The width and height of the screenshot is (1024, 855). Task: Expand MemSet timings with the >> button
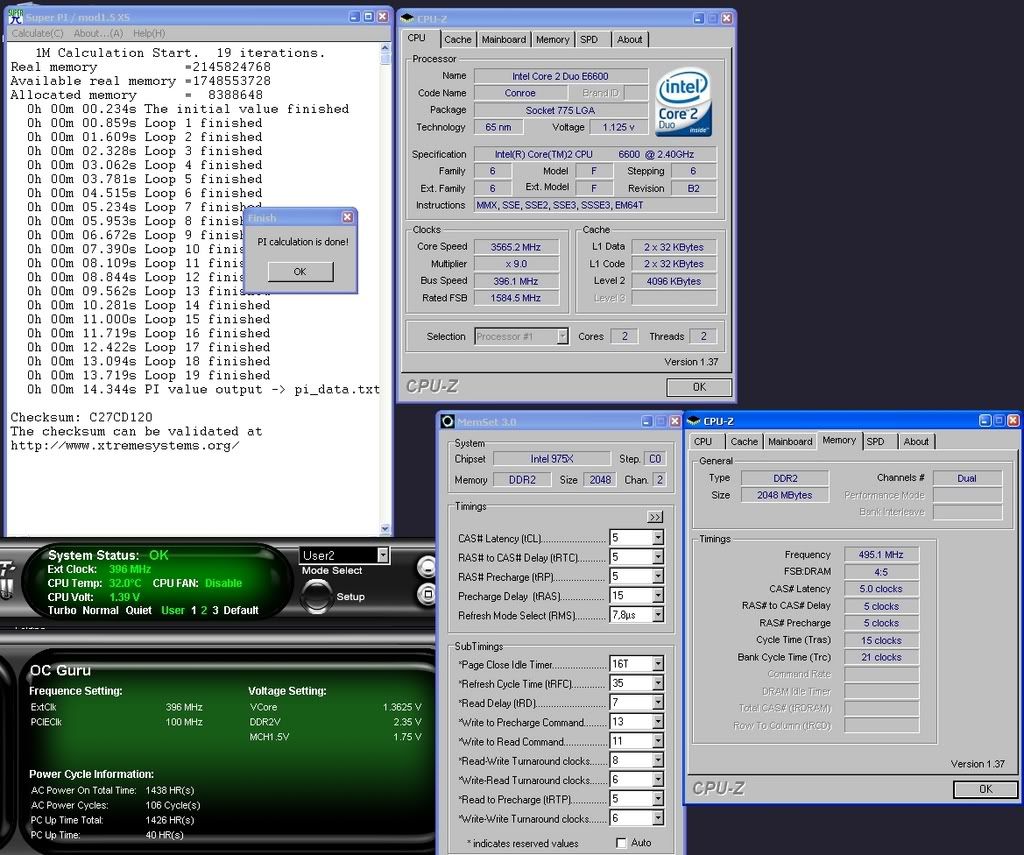[655, 517]
